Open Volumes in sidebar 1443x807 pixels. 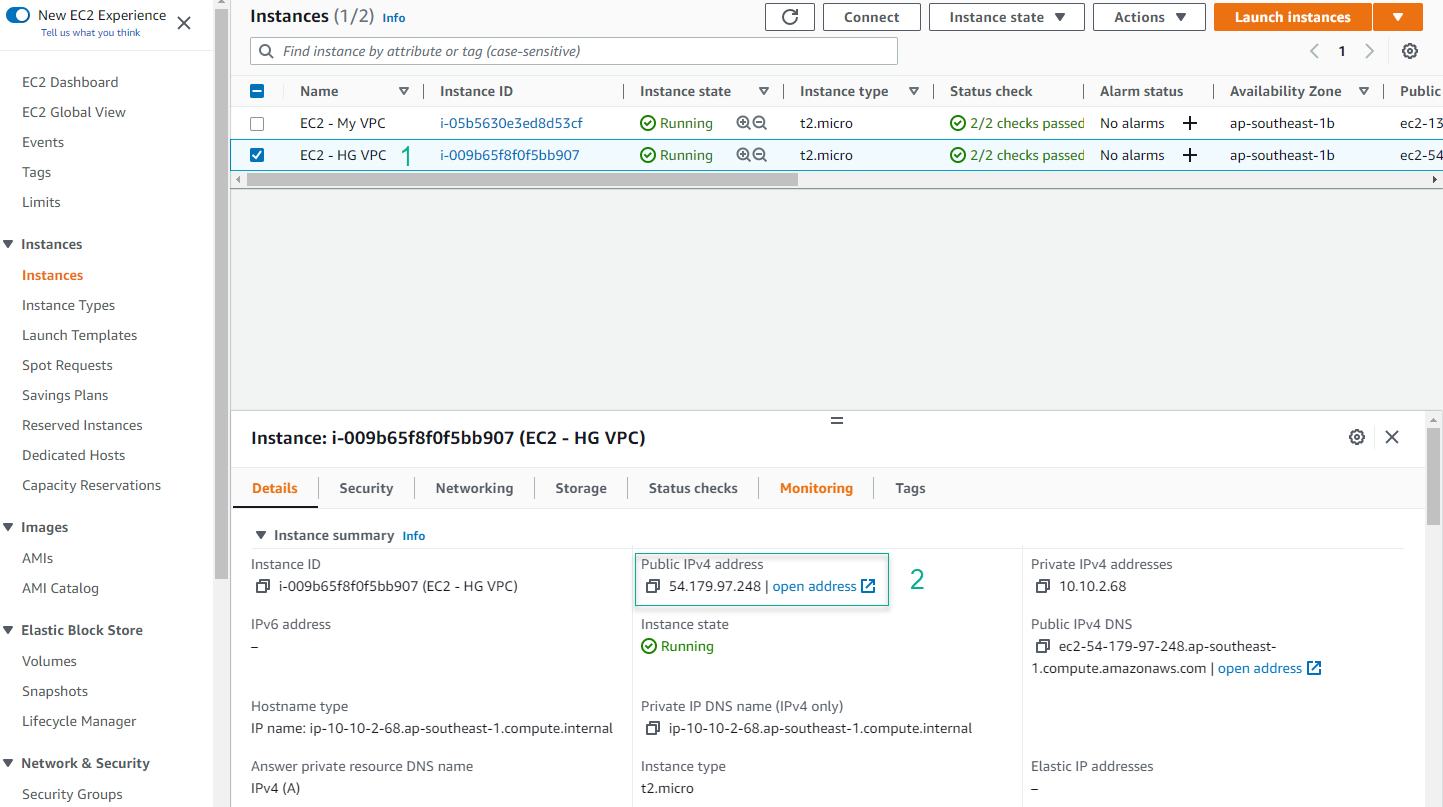coord(49,661)
